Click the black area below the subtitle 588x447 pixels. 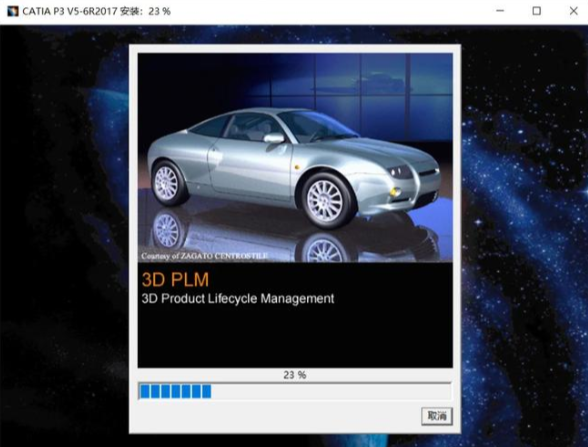point(295,337)
